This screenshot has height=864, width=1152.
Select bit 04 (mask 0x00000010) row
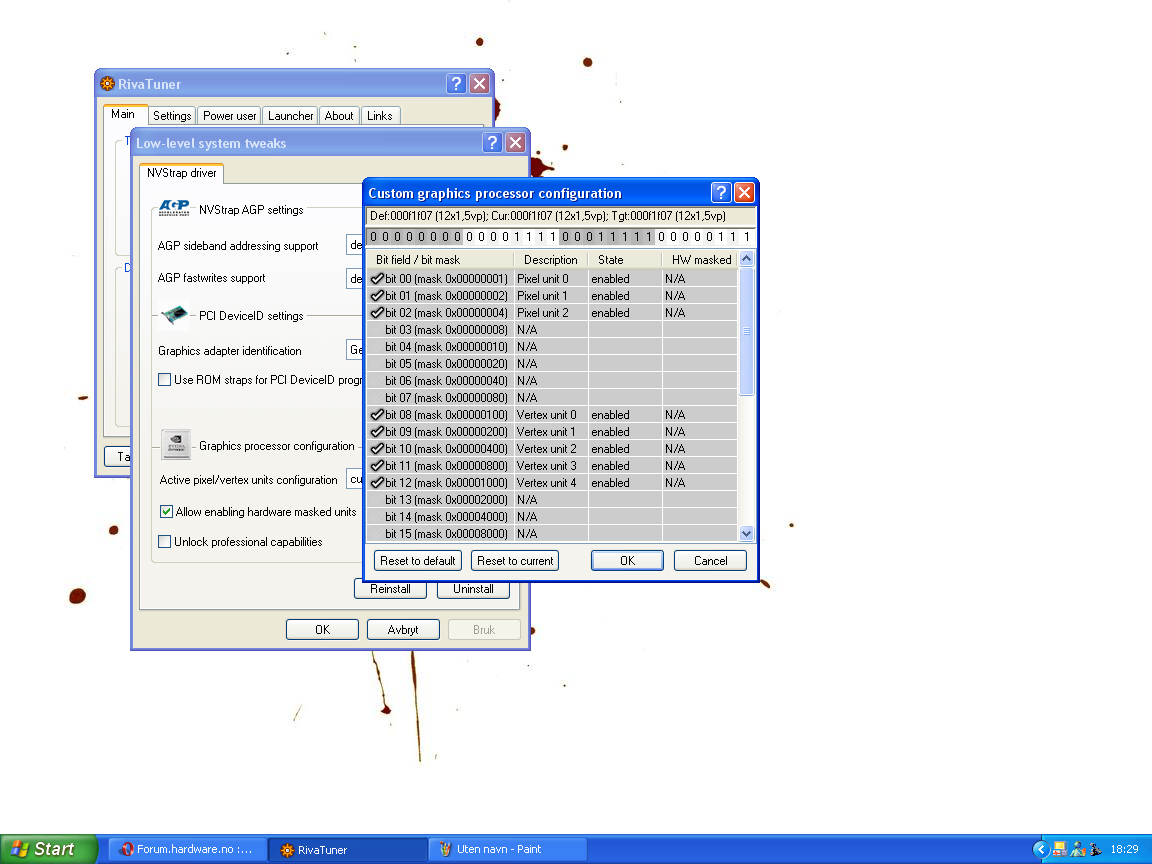552,346
